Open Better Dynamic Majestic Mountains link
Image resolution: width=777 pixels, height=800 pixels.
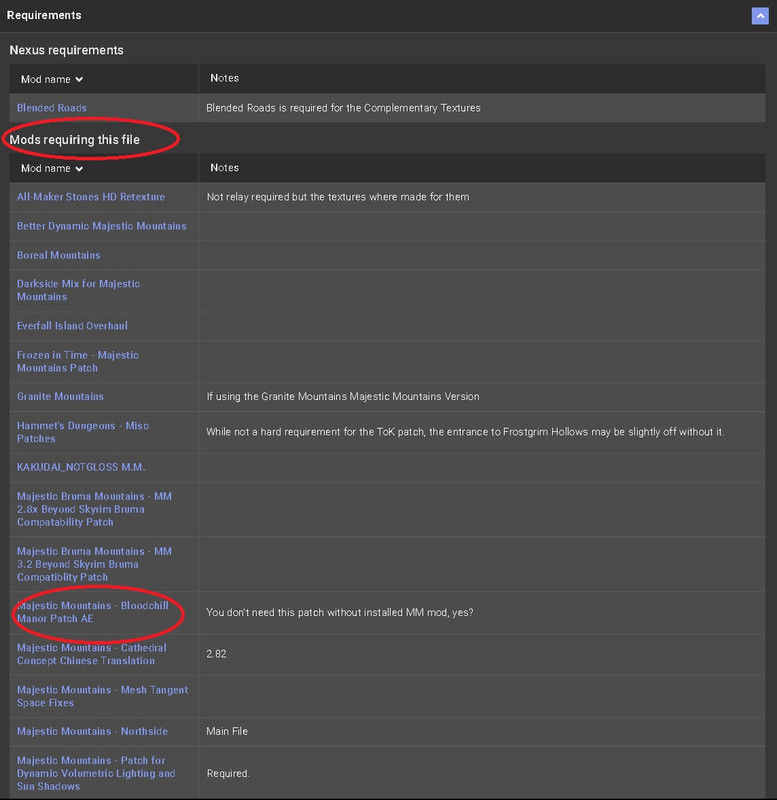[102, 226]
